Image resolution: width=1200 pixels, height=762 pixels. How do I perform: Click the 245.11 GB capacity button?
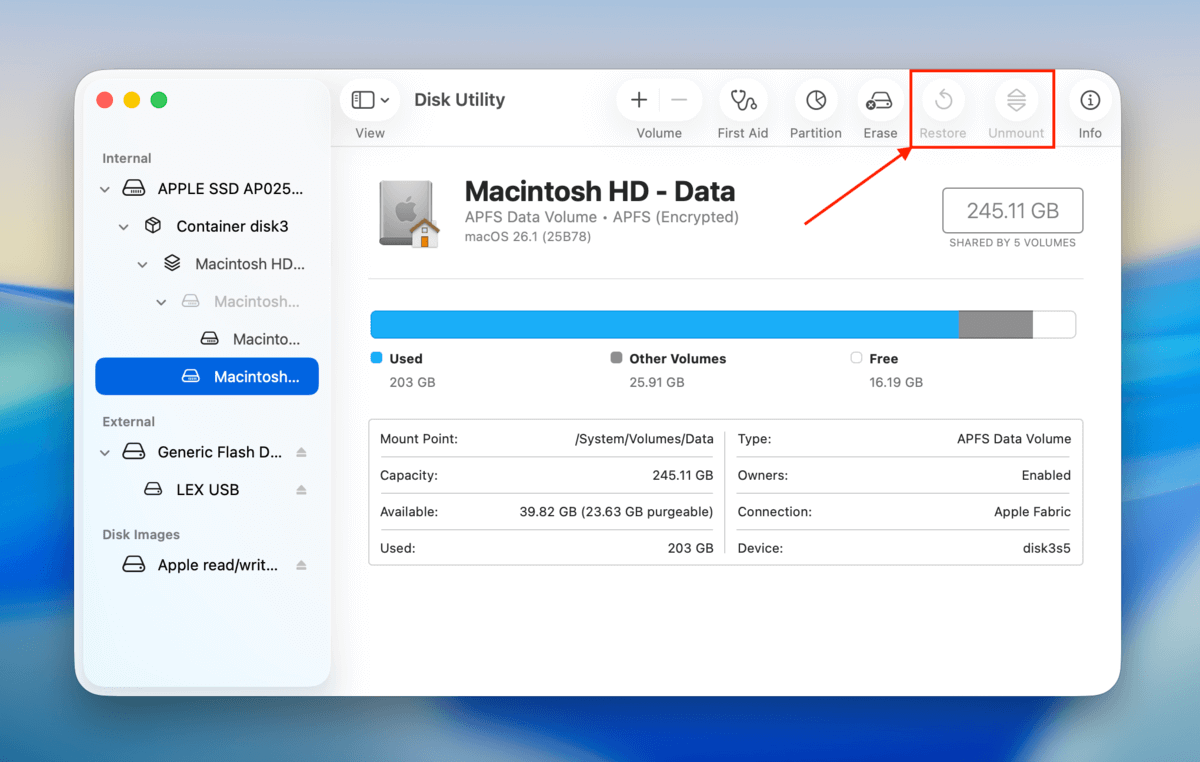click(x=1012, y=210)
